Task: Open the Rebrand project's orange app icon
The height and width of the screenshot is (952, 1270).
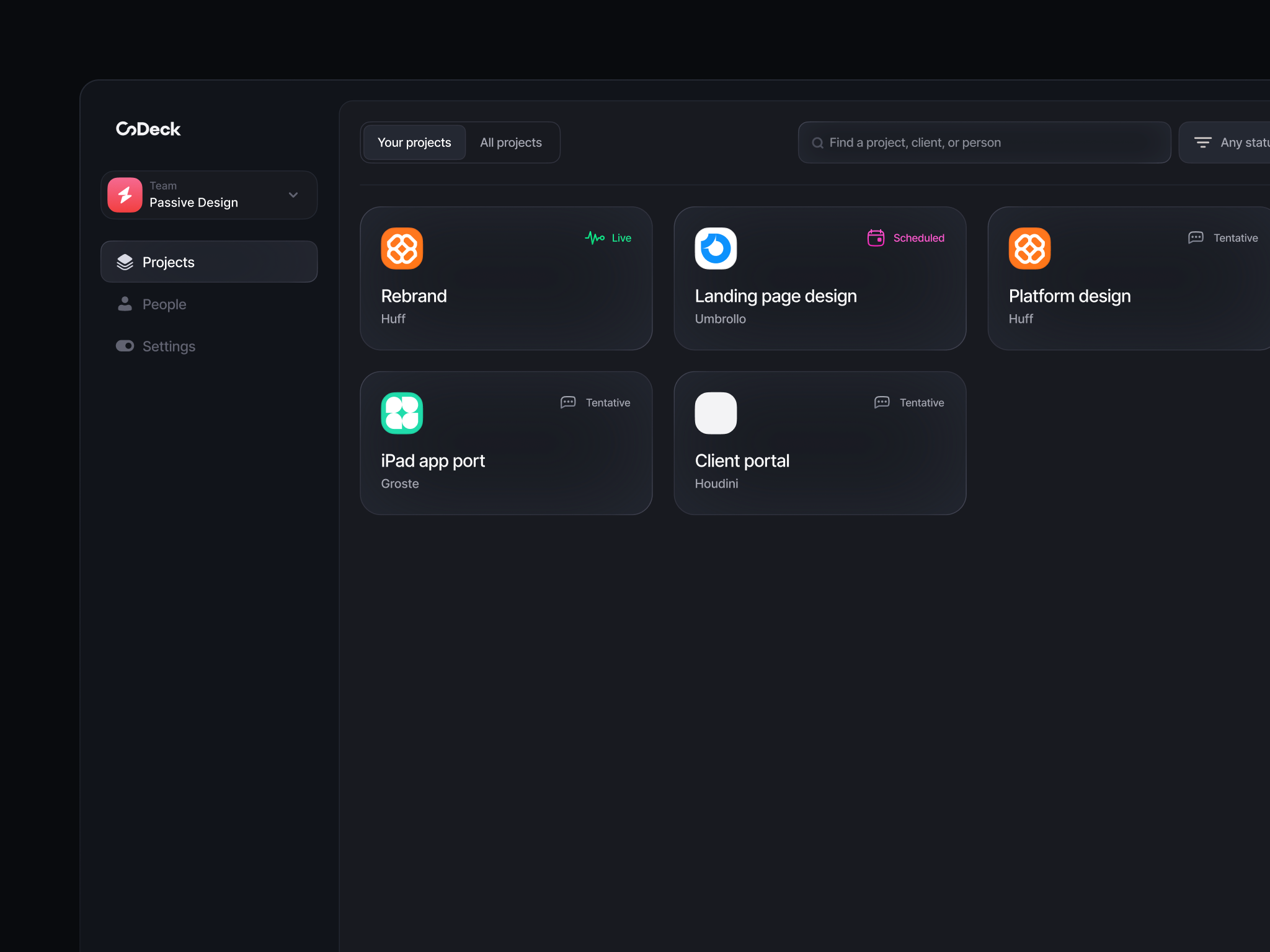Action: 402,248
